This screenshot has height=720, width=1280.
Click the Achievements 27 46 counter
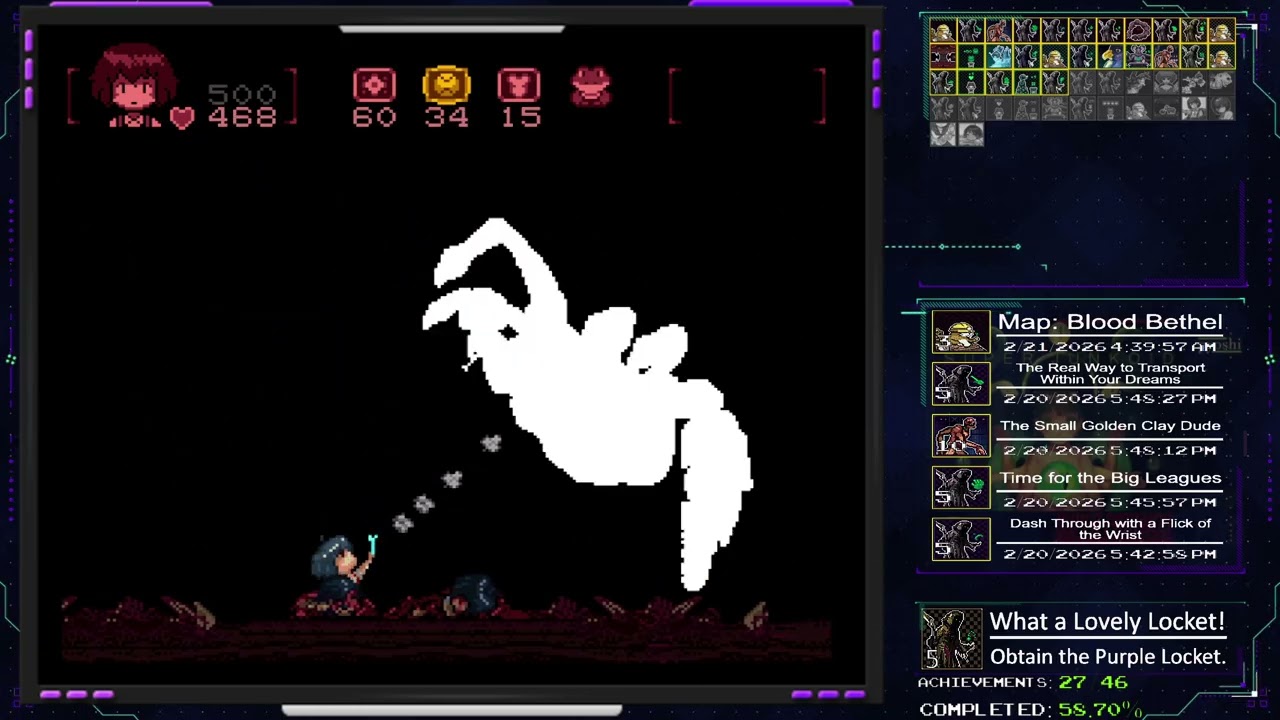1023,682
